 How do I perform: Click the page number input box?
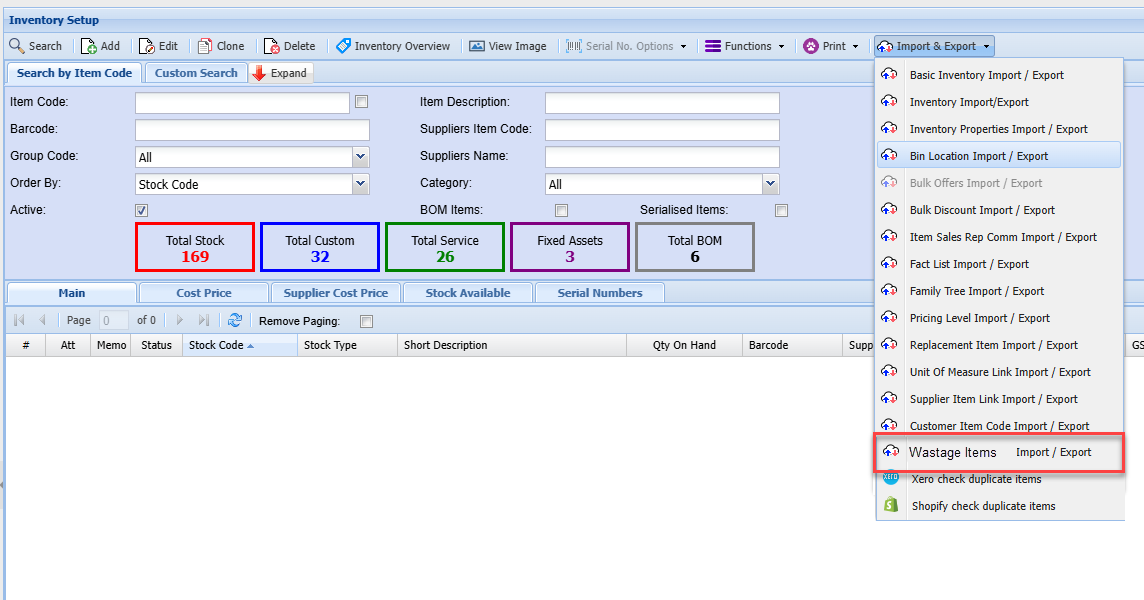click(x=114, y=320)
